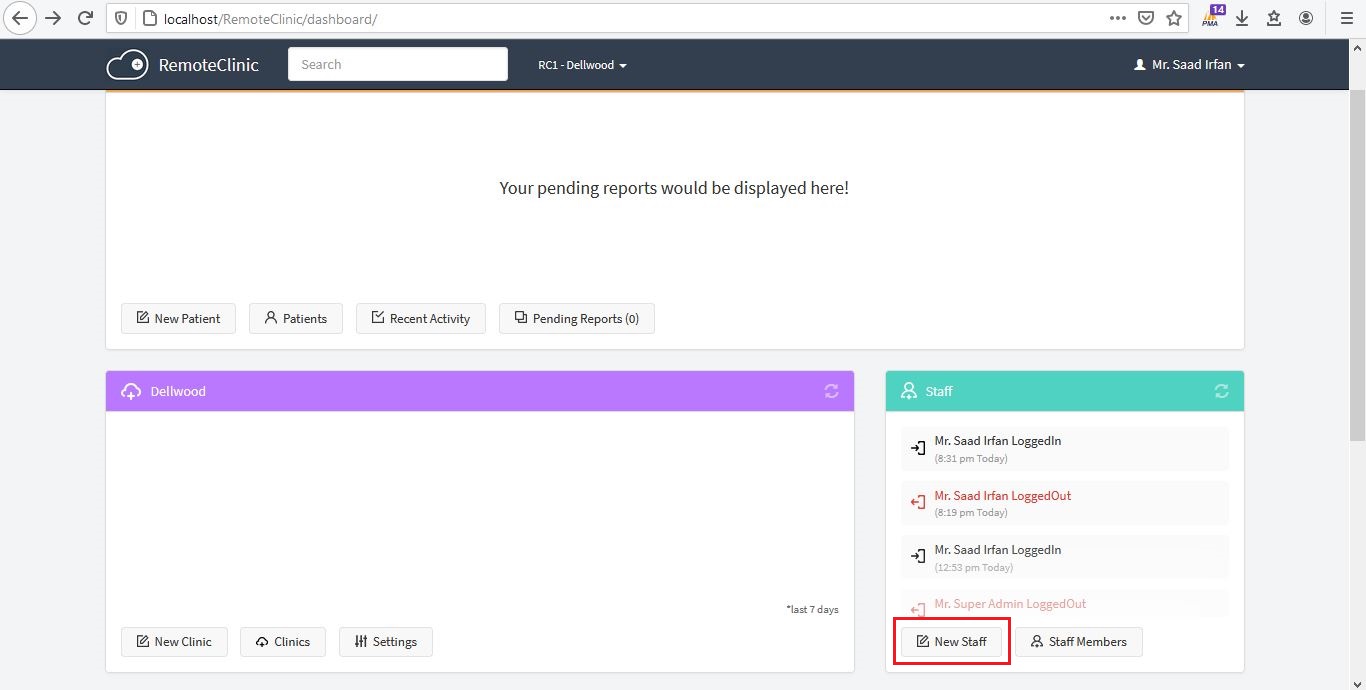Open Staff Members list
Image resolution: width=1366 pixels, height=690 pixels.
click(x=1078, y=641)
